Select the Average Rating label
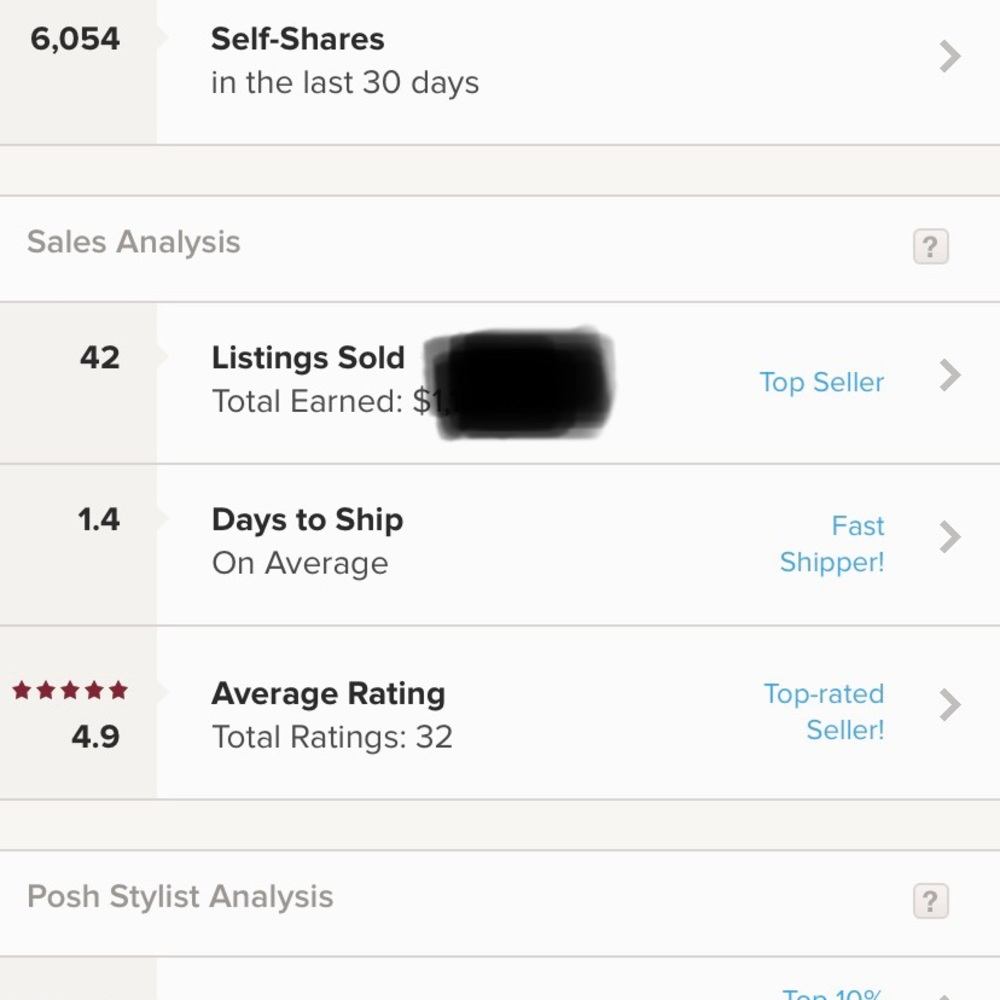Image resolution: width=1000 pixels, height=1000 pixels. 328,693
